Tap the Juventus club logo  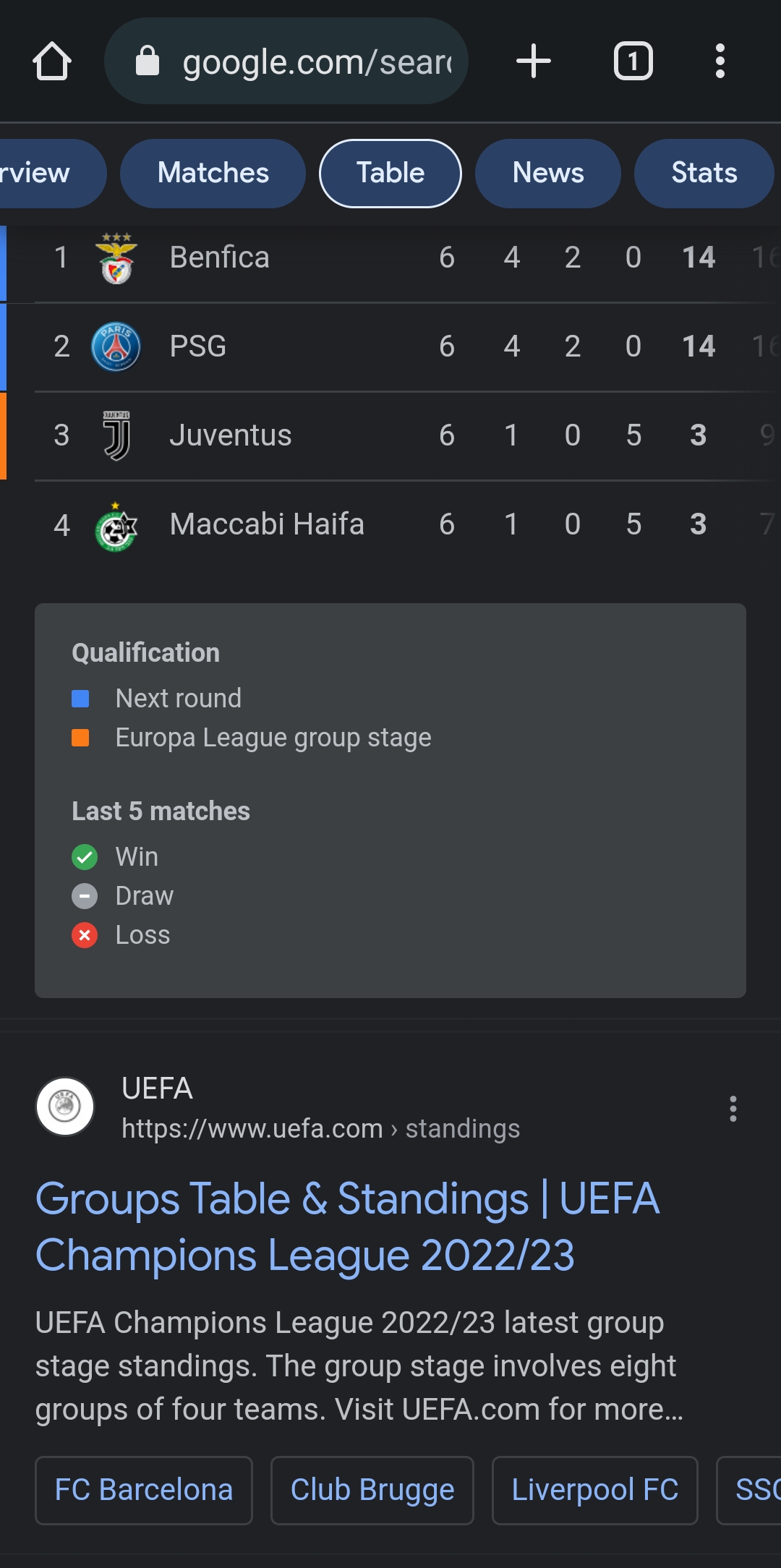pyautogui.click(x=116, y=435)
